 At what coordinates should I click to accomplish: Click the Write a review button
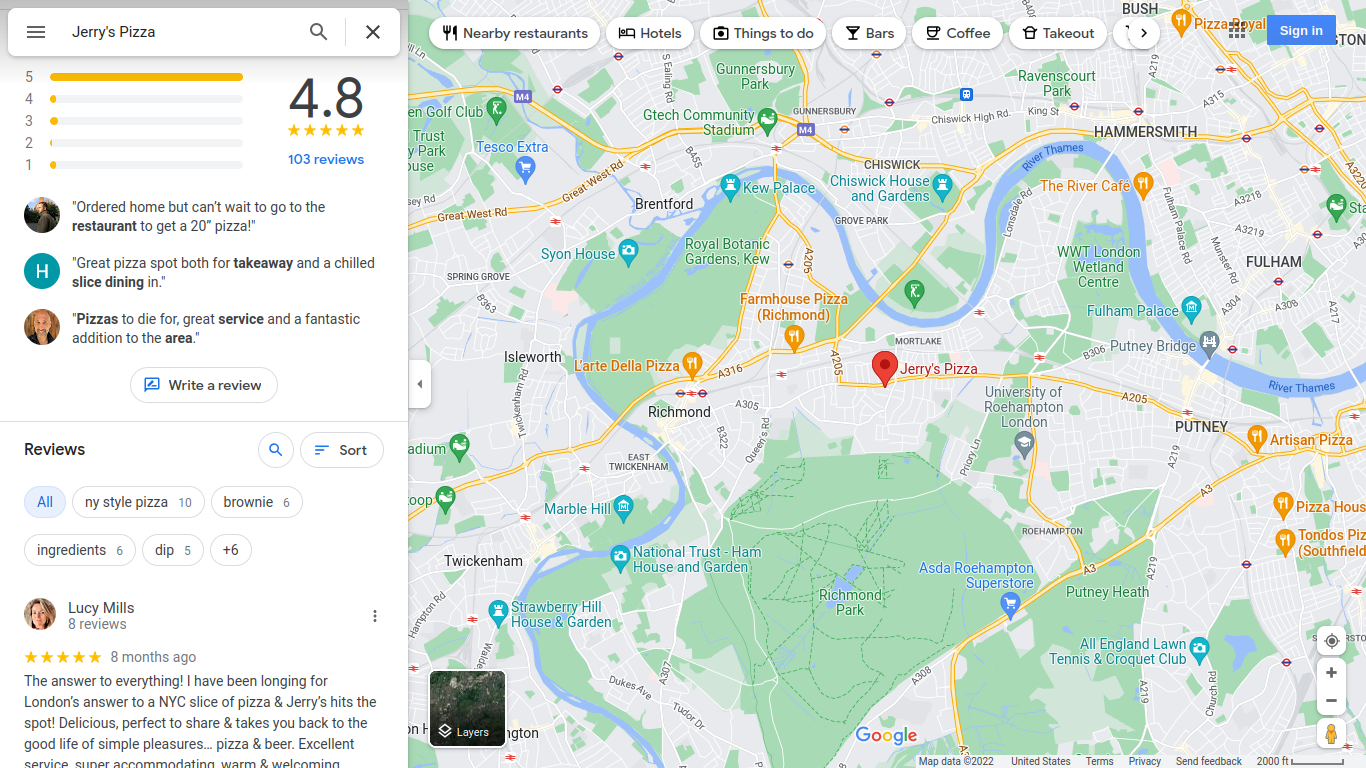204,385
